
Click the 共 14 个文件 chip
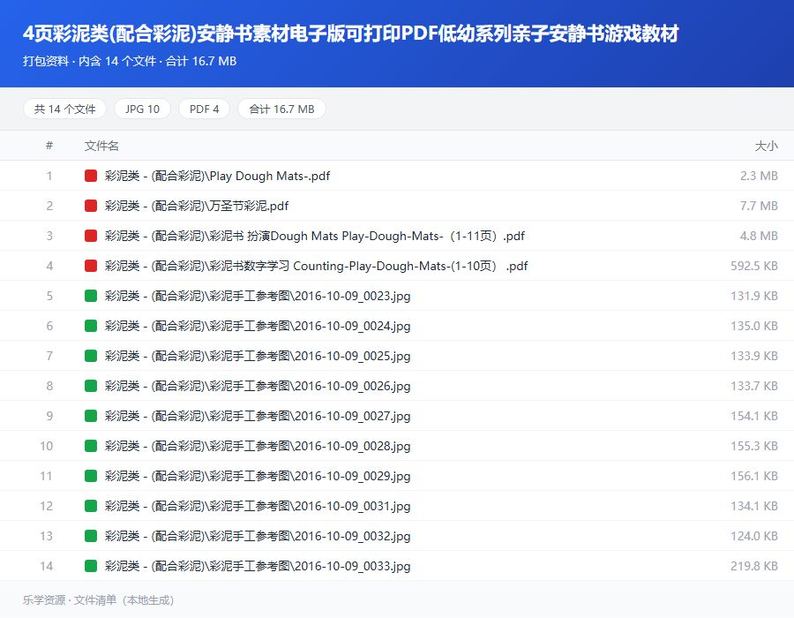pos(65,109)
